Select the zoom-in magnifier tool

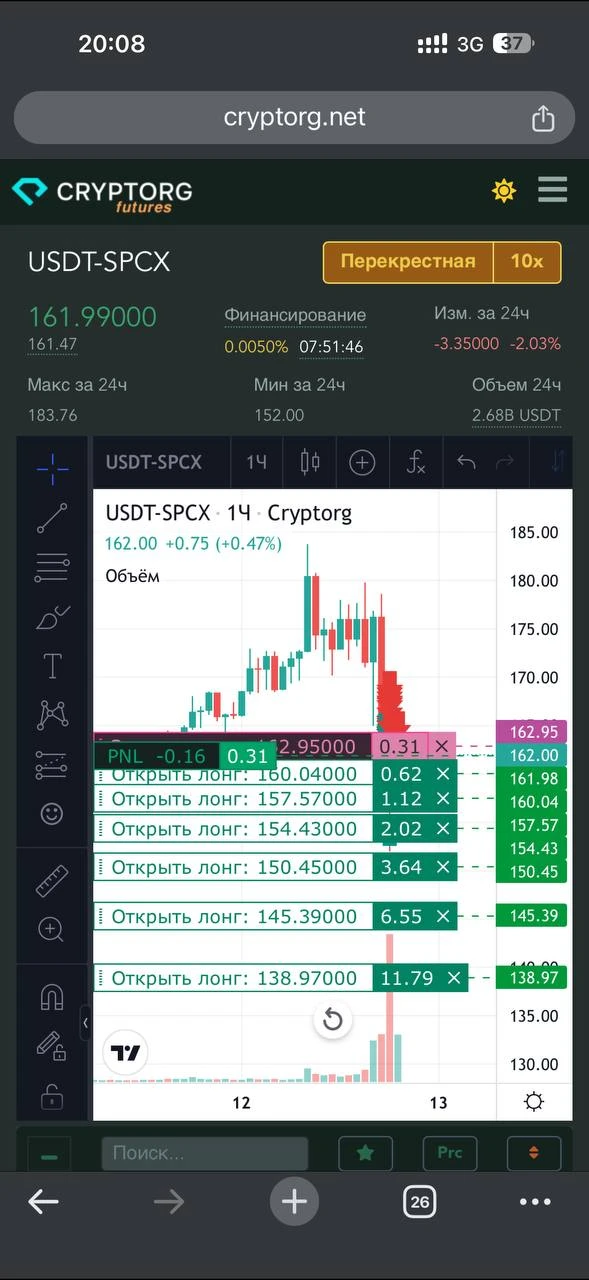tap(52, 929)
